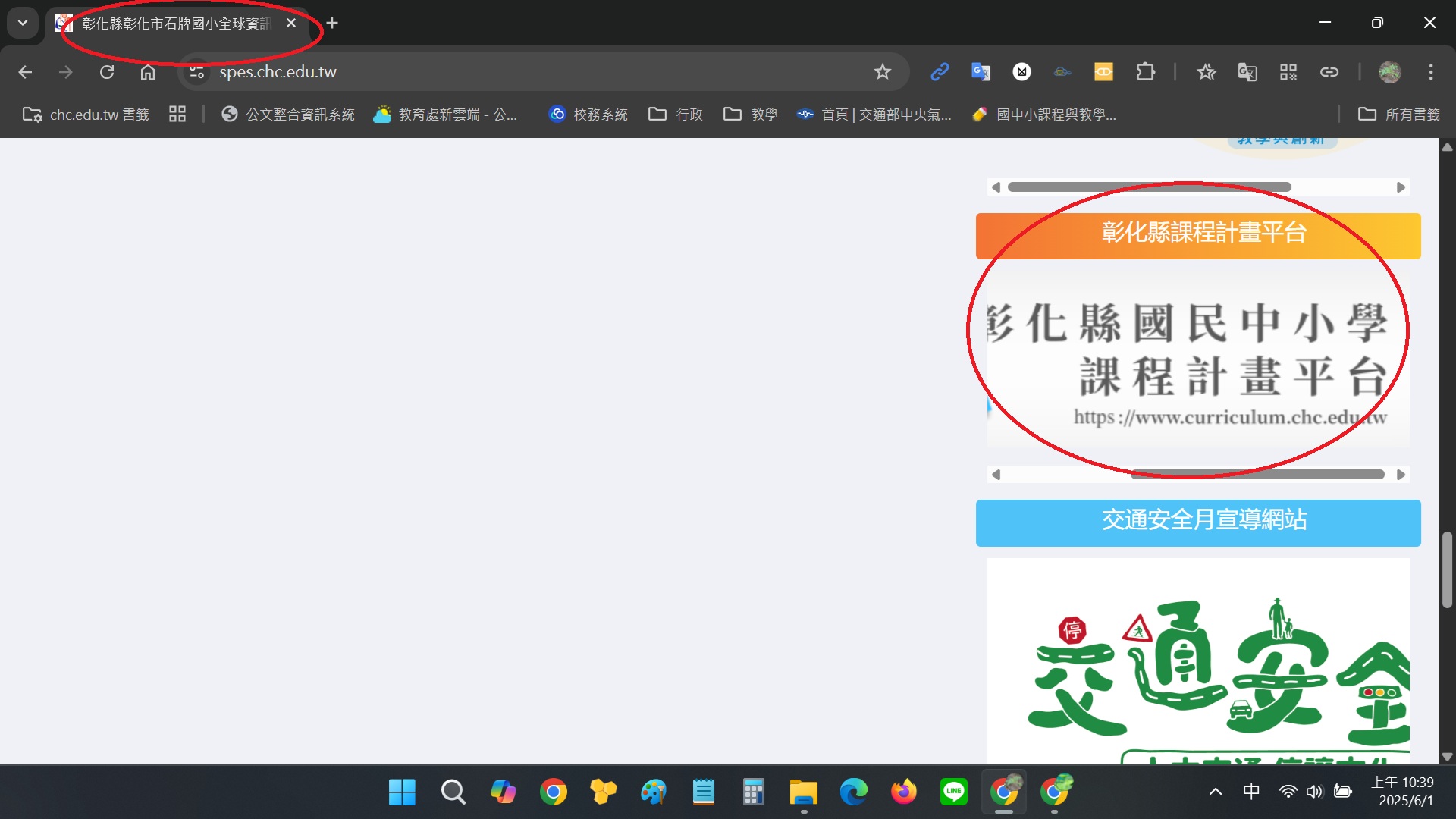Expand the 所有書籤 folder
The image size is (1456, 819).
(x=1398, y=115)
